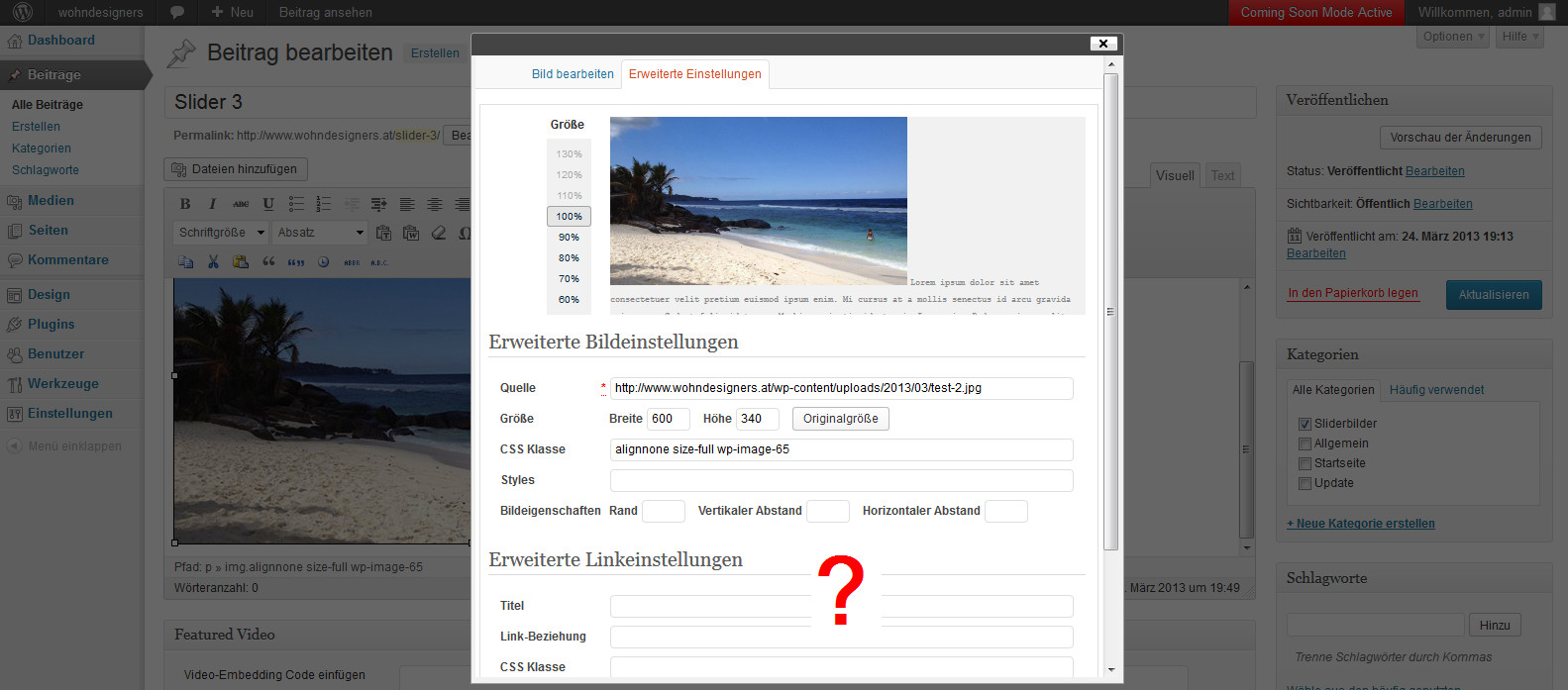Click the Breite width input field
This screenshot has height=690, width=1568.
[x=669, y=419]
